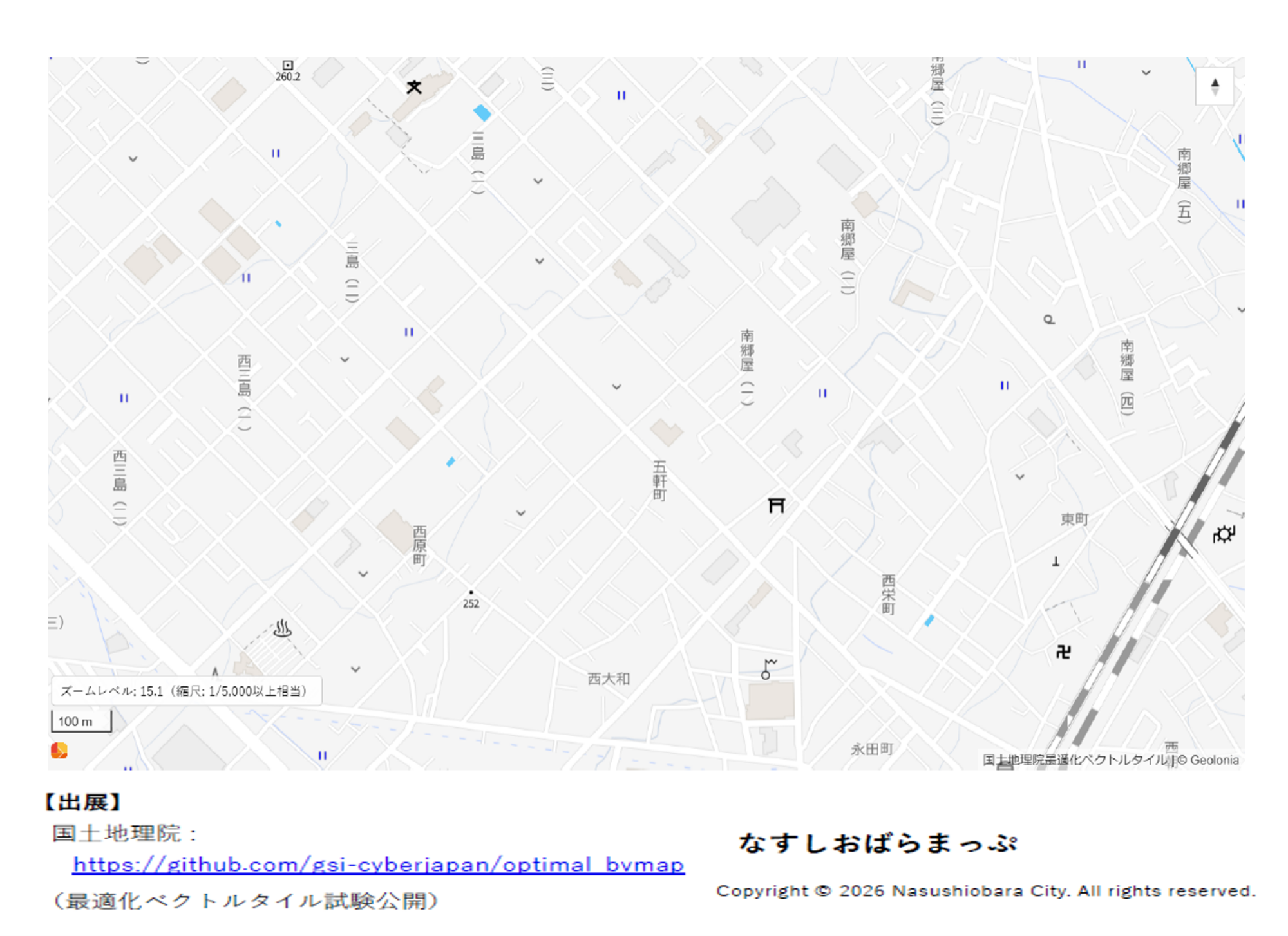Click the 100 m scale bar
The width and height of the screenshot is (1288, 936).
81,721
